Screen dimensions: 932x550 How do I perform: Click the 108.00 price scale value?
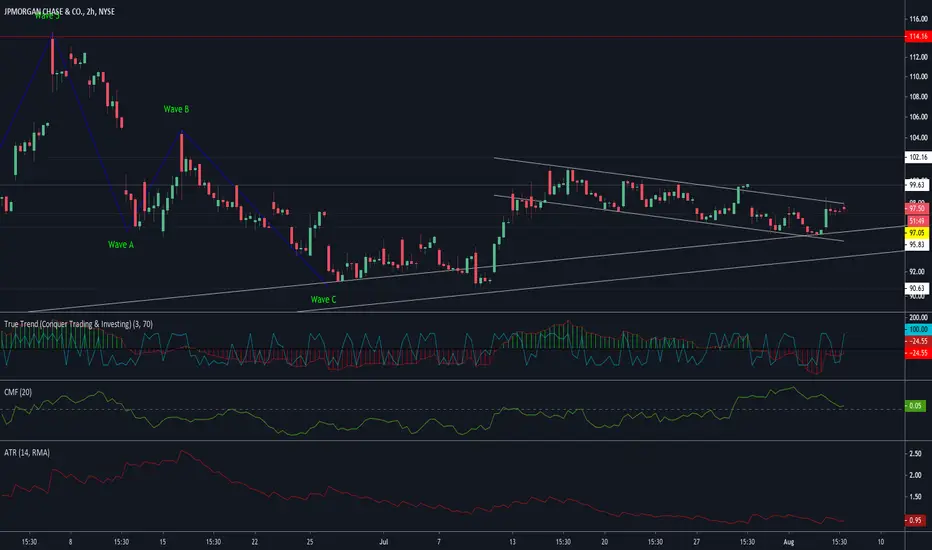918,96
